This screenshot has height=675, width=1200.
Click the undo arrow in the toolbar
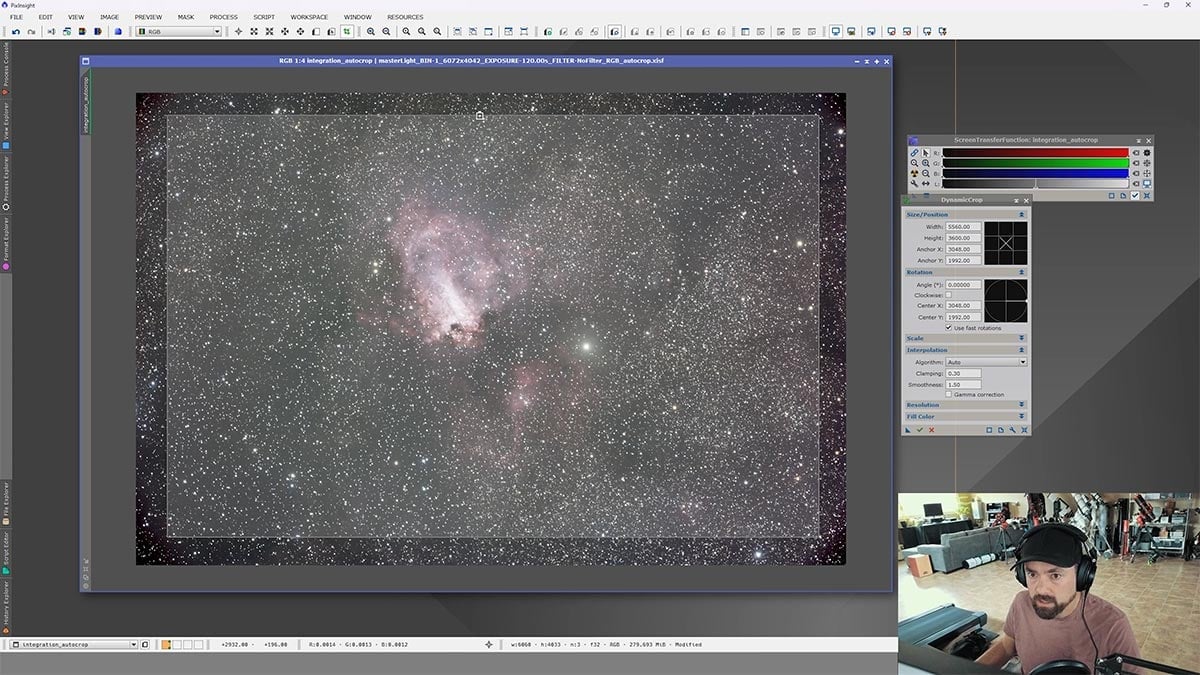(16, 32)
